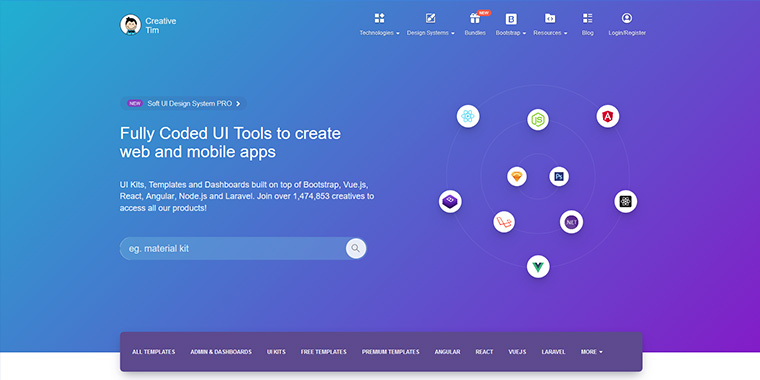
Task: Click the Login/Register user icon
Action: [627, 18]
